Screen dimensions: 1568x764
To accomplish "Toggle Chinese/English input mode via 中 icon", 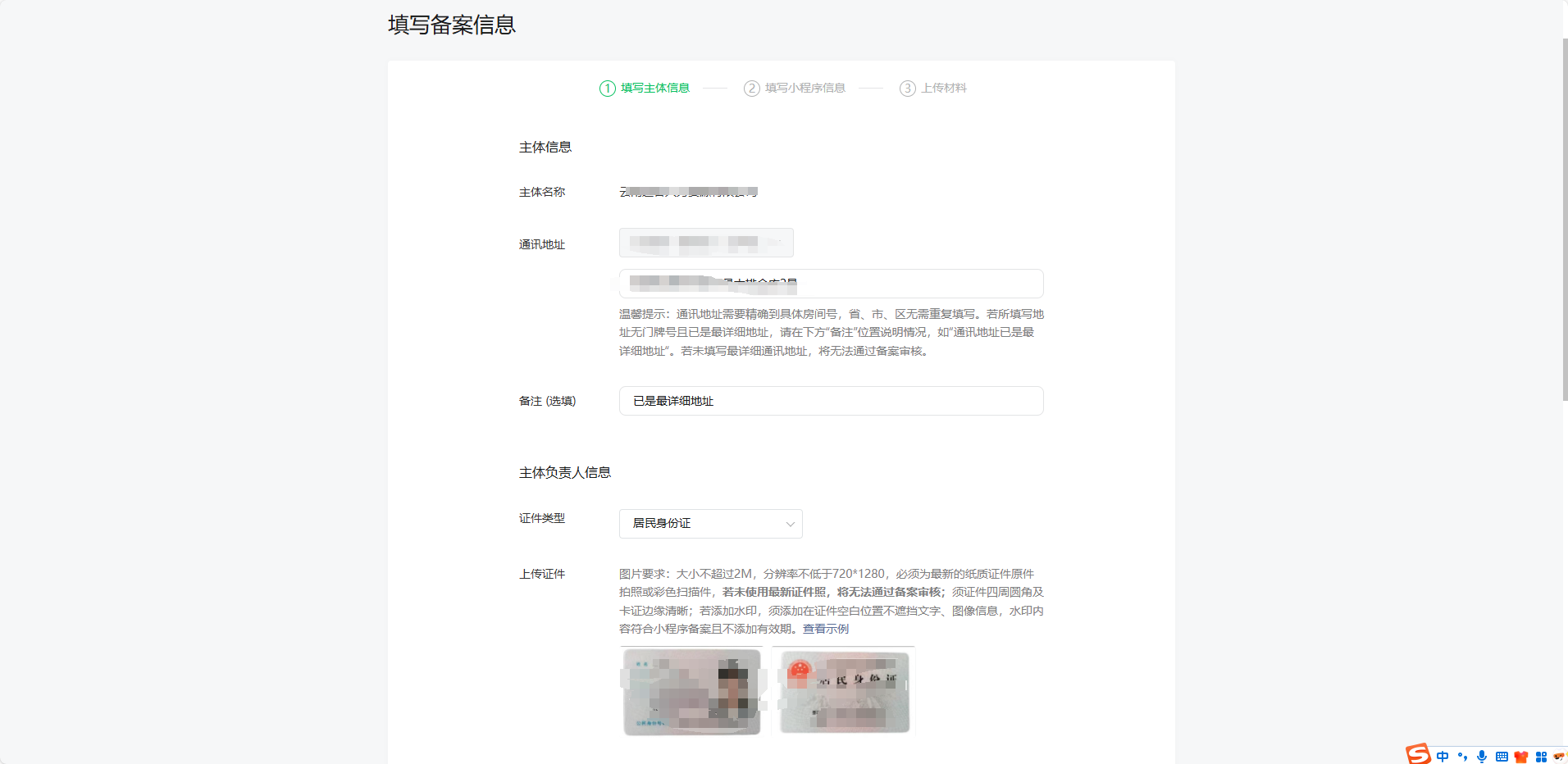I will click(x=1443, y=755).
